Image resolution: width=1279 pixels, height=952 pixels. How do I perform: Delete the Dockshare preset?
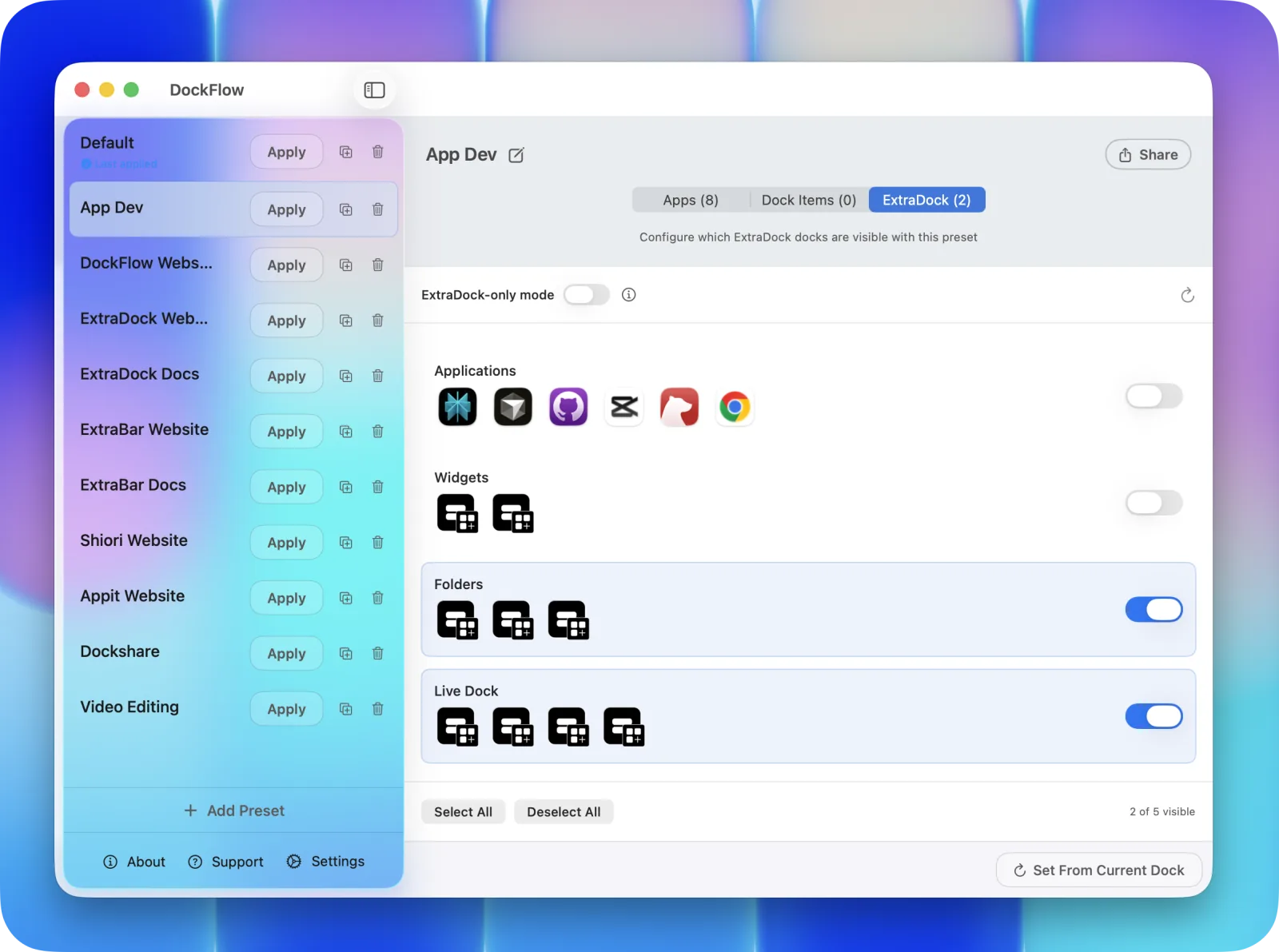(x=378, y=654)
